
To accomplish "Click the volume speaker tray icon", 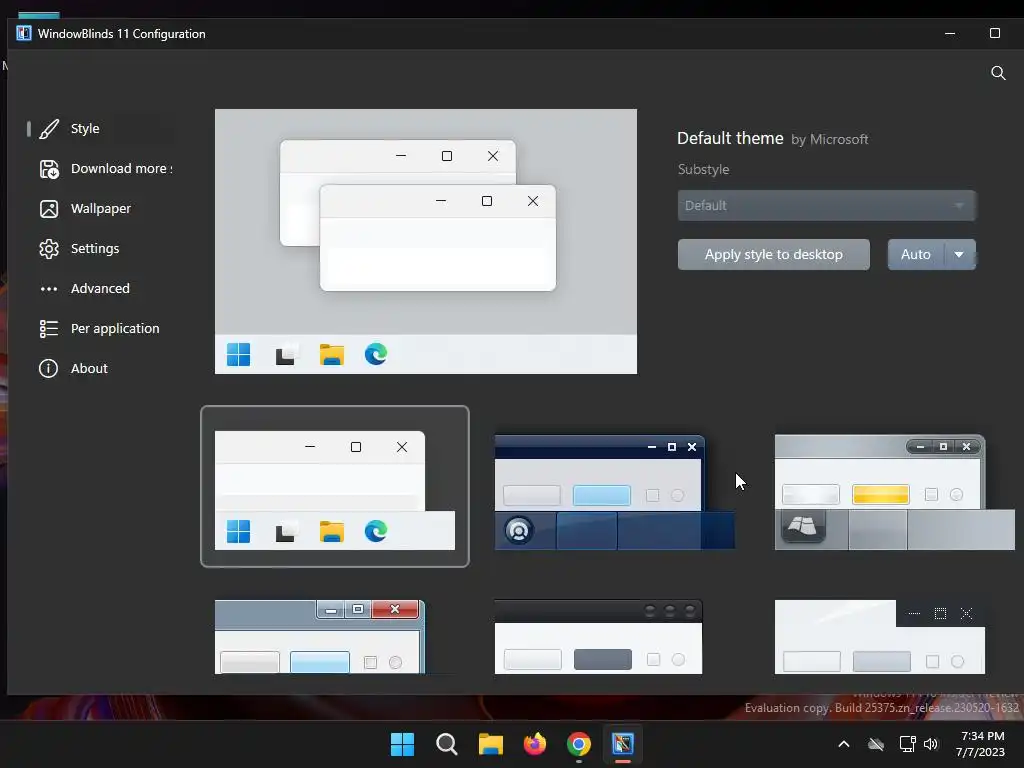I will [931, 744].
